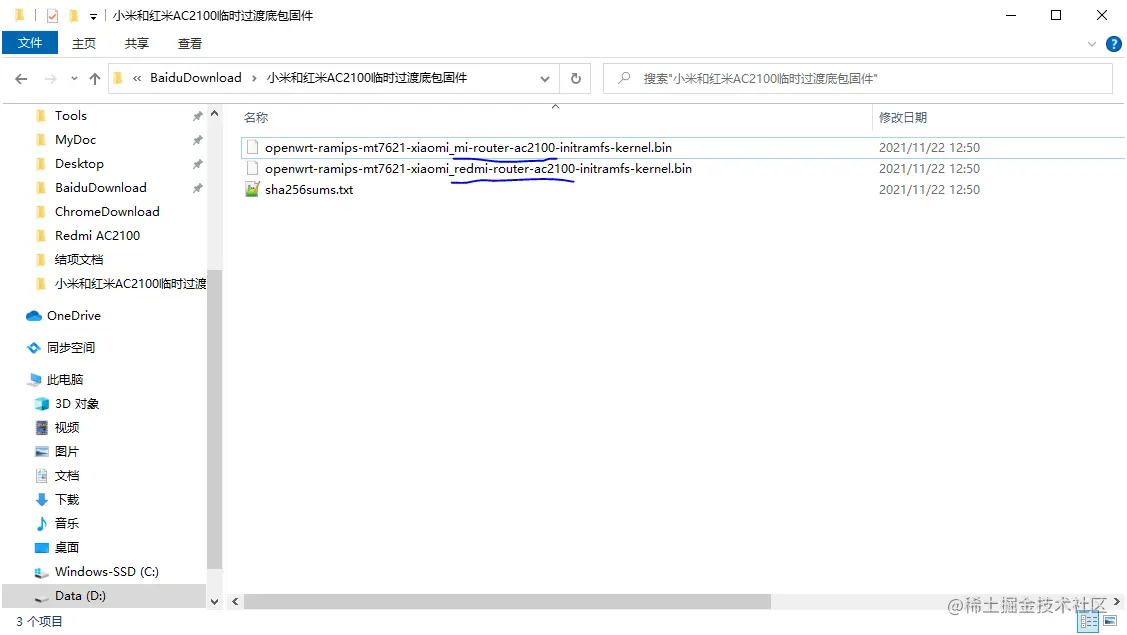
Task: Go back with the left arrow
Action: tap(22, 78)
